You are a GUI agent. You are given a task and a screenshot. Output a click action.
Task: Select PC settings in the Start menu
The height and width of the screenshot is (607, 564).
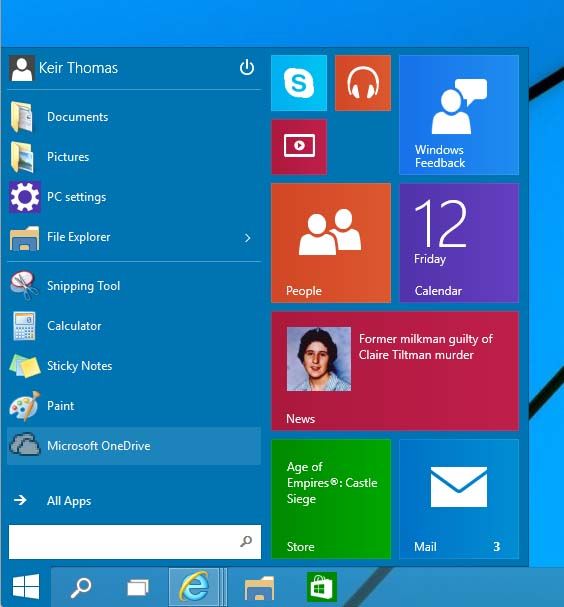134,197
